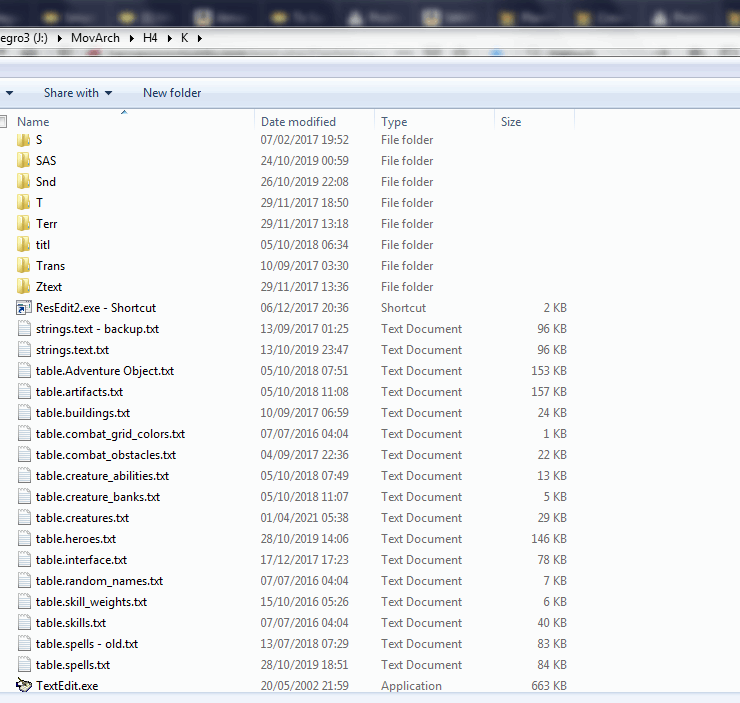The image size is (740, 703).
Task: Click the Shortcut type cell for ResEdit2.exe
Action: point(404,308)
